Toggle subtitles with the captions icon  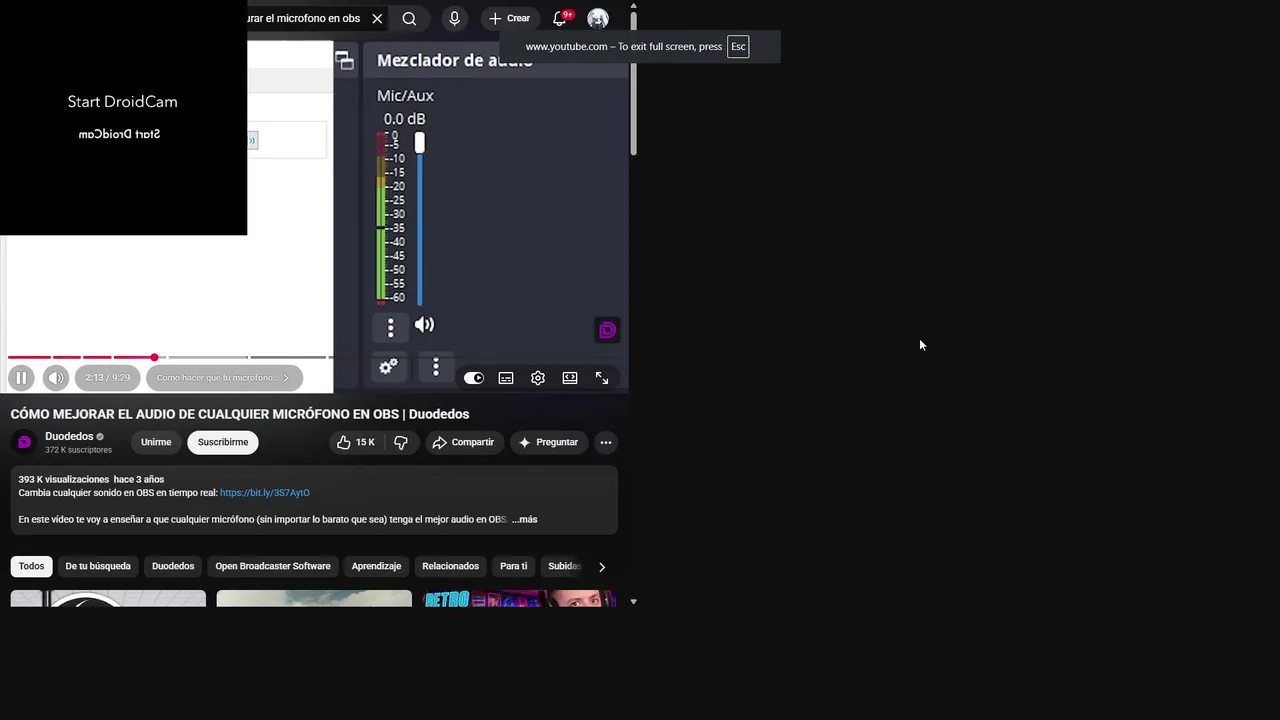click(x=506, y=378)
